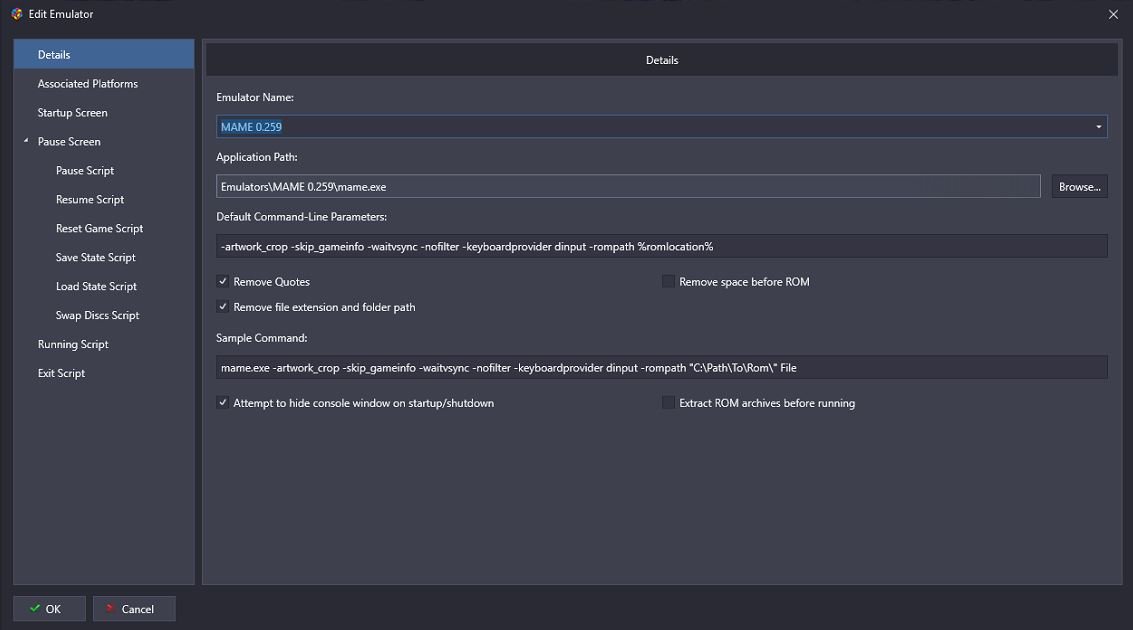Viewport: 1133px width, 630px height.
Task: Browse for the emulator application path
Action: tap(1080, 186)
